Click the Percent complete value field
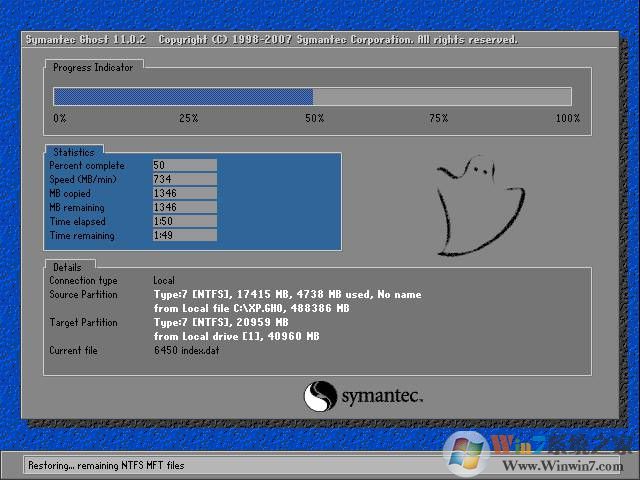Viewport: 640px width, 480px height. (x=184, y=165)
